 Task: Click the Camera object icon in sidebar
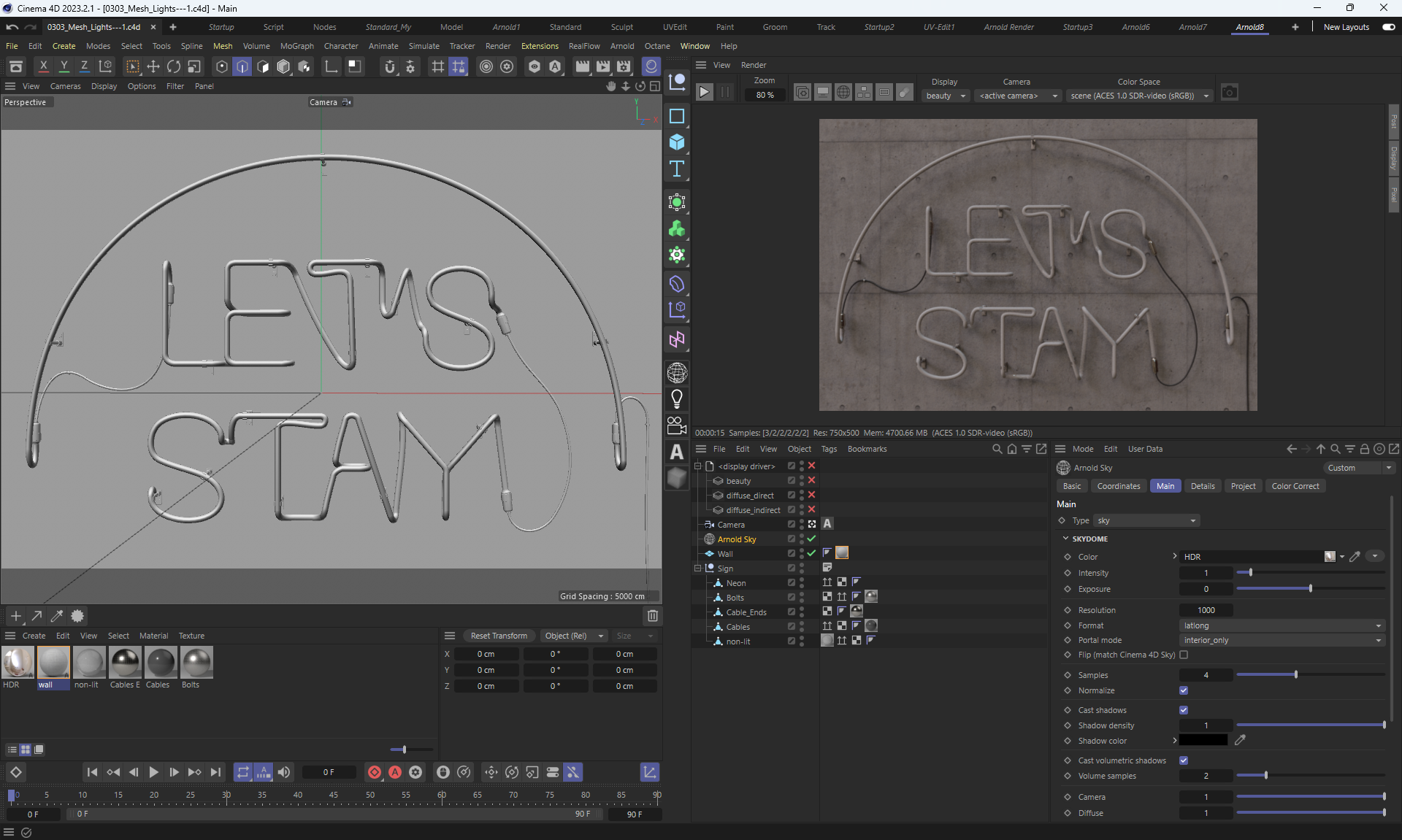tap(677, 425)
